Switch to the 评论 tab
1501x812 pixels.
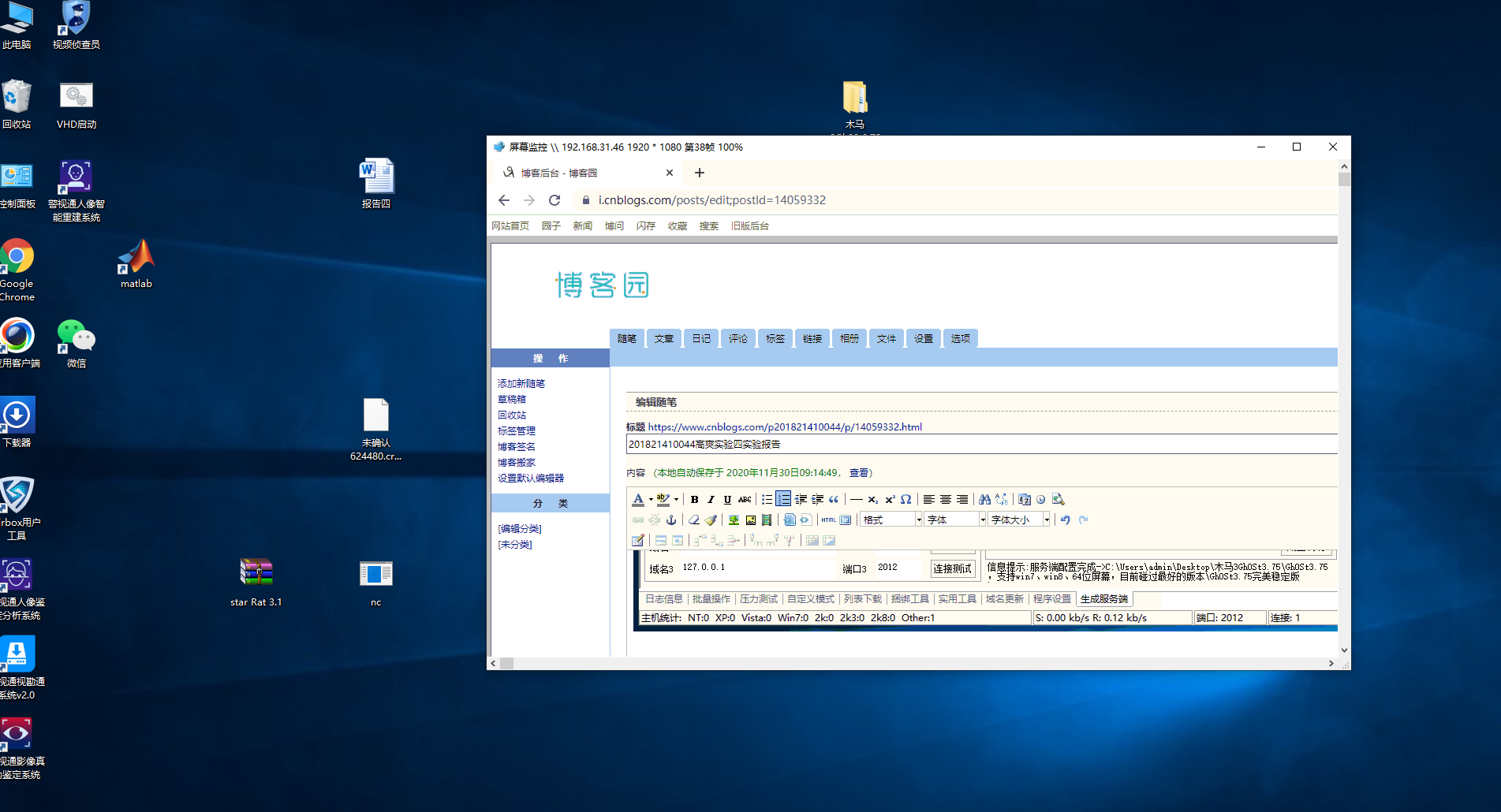click(x=738, y=338)
